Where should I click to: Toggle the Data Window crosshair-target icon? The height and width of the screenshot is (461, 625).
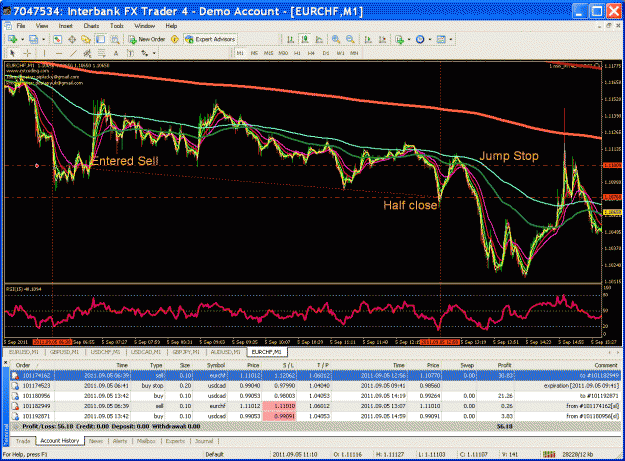[x=72, y=39]
